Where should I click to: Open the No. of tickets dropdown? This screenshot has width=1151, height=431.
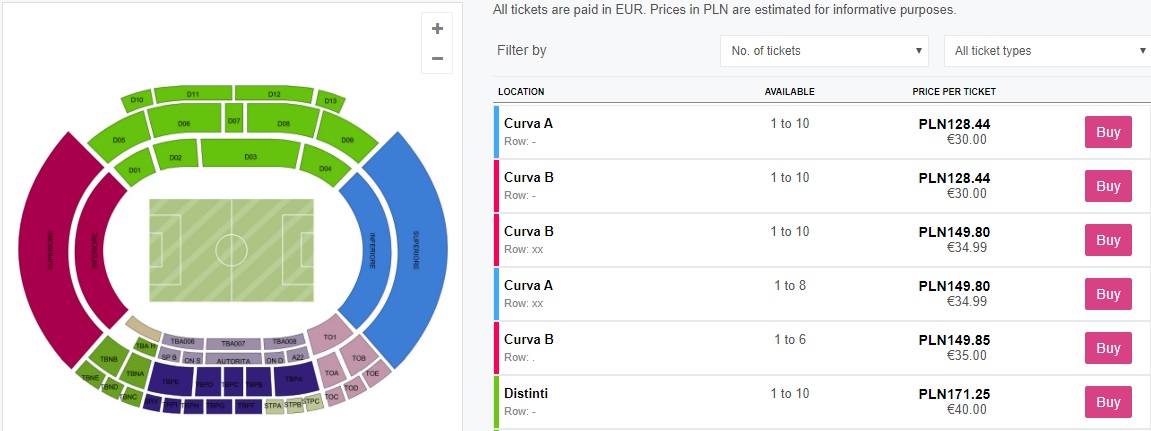click(825, 51)
